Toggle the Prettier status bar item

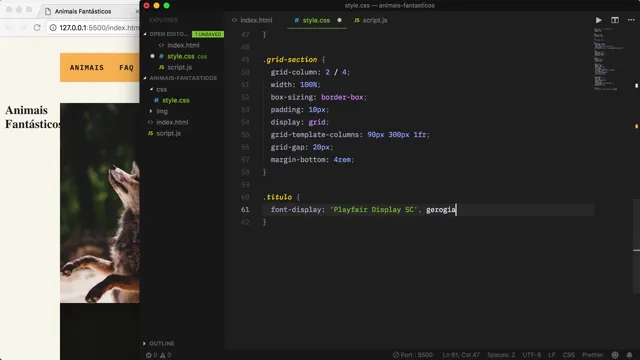pos(592,355)
